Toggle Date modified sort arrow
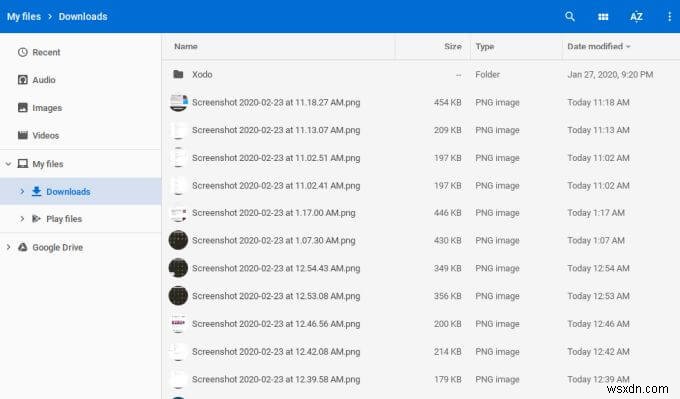The image size is (680, 399). (x=628, y=46)
